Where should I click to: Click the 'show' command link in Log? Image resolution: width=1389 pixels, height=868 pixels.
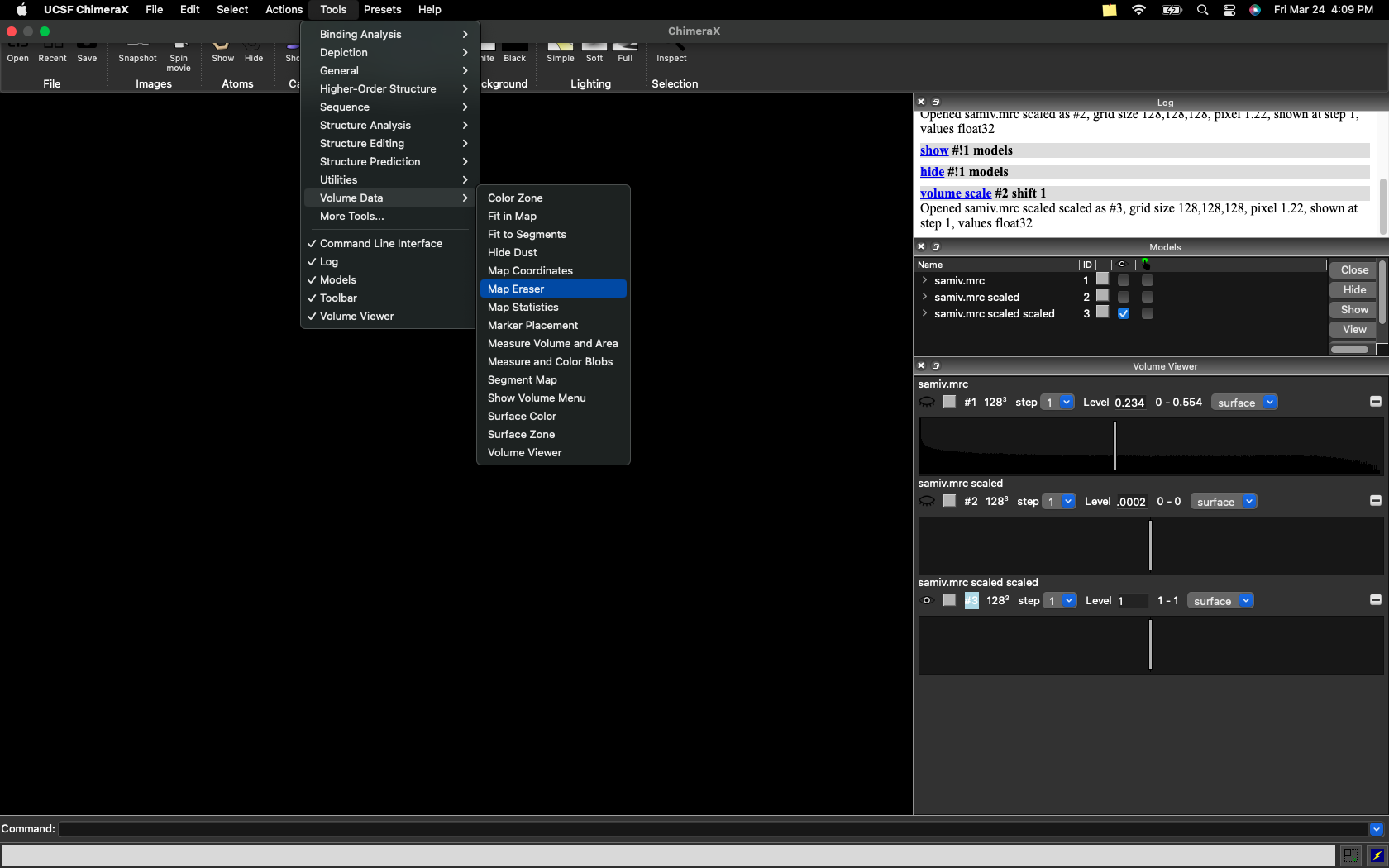pos(934,150)
